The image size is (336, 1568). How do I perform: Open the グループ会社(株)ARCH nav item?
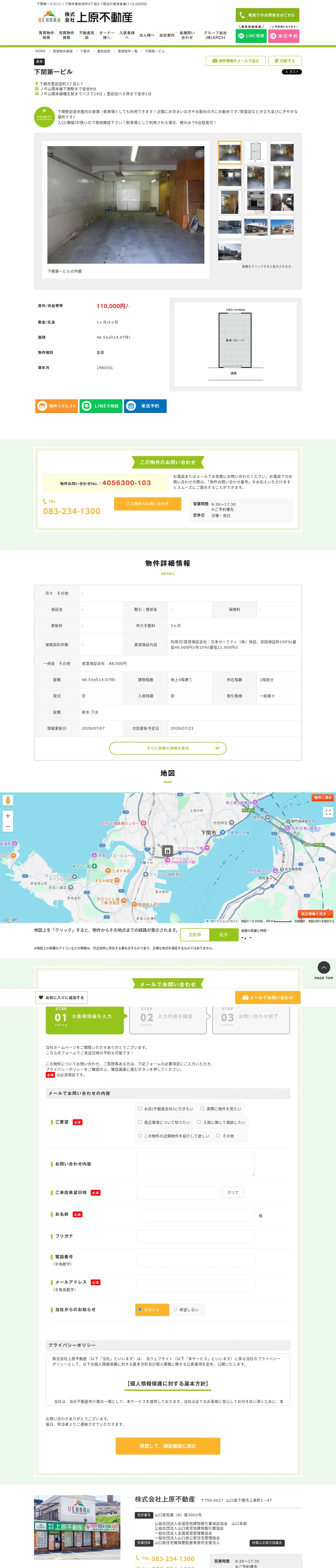215,35
